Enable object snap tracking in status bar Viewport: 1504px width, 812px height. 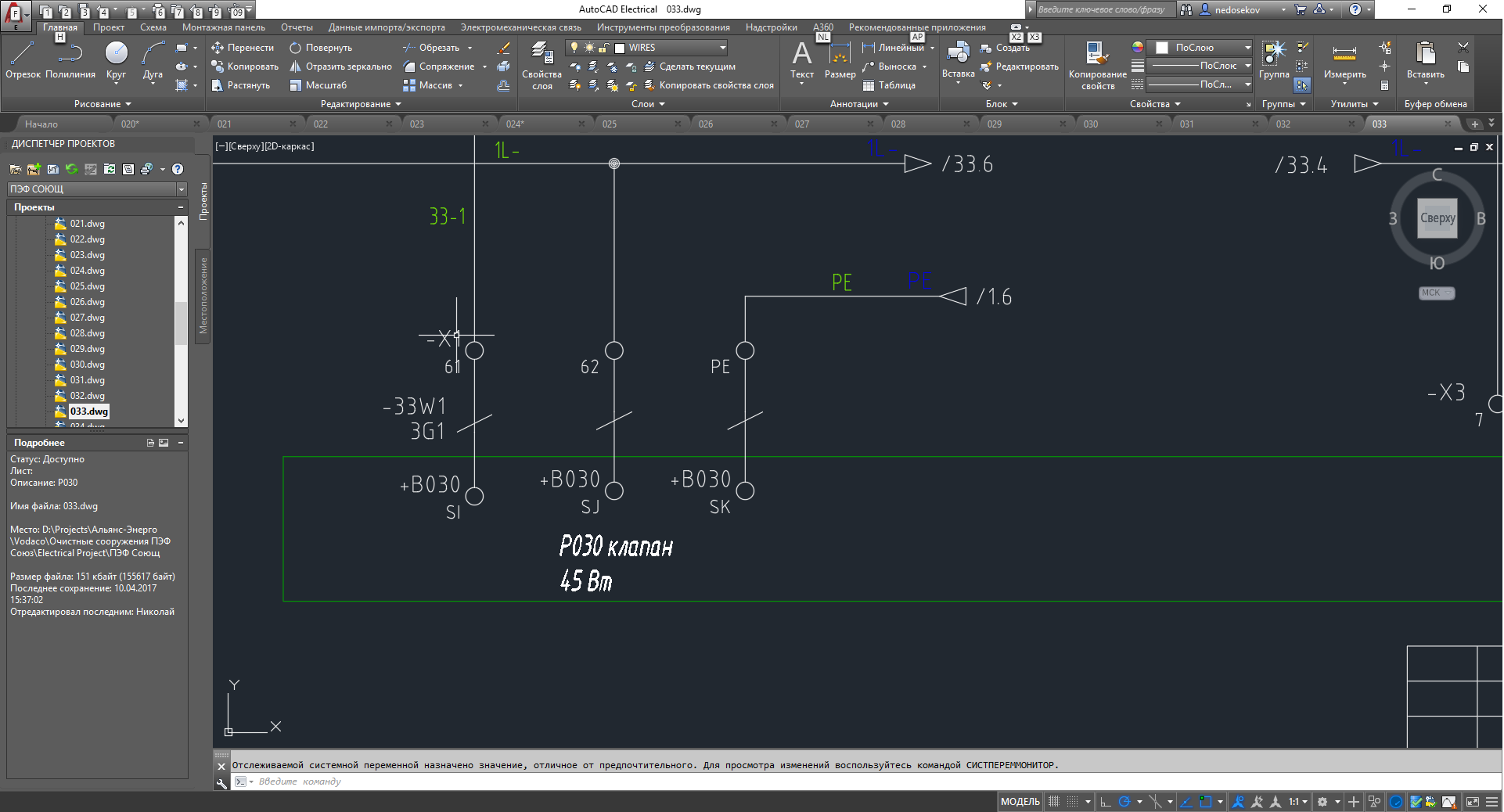pyautogui.click(x=1186, y=802)
